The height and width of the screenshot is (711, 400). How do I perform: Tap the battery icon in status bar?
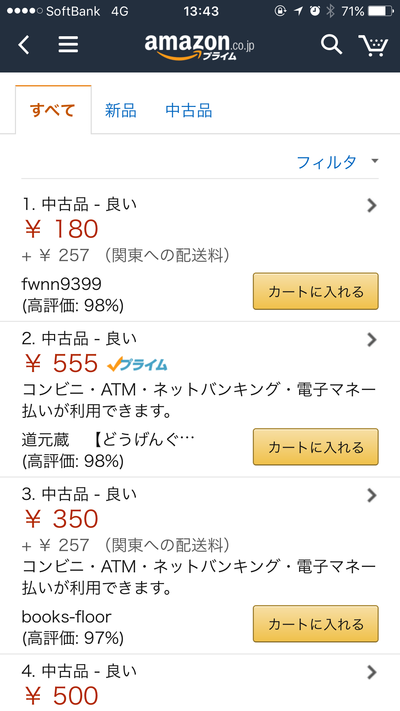point(381,11)
